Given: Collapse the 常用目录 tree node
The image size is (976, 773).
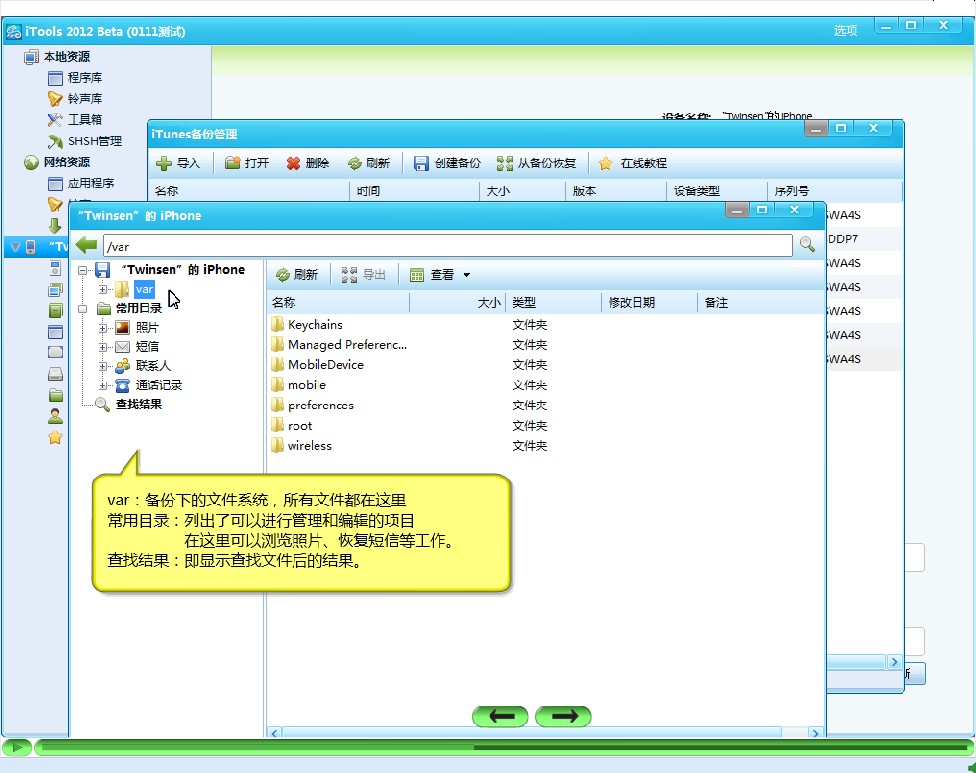Looking at the screenshot, I should (83, 309).
